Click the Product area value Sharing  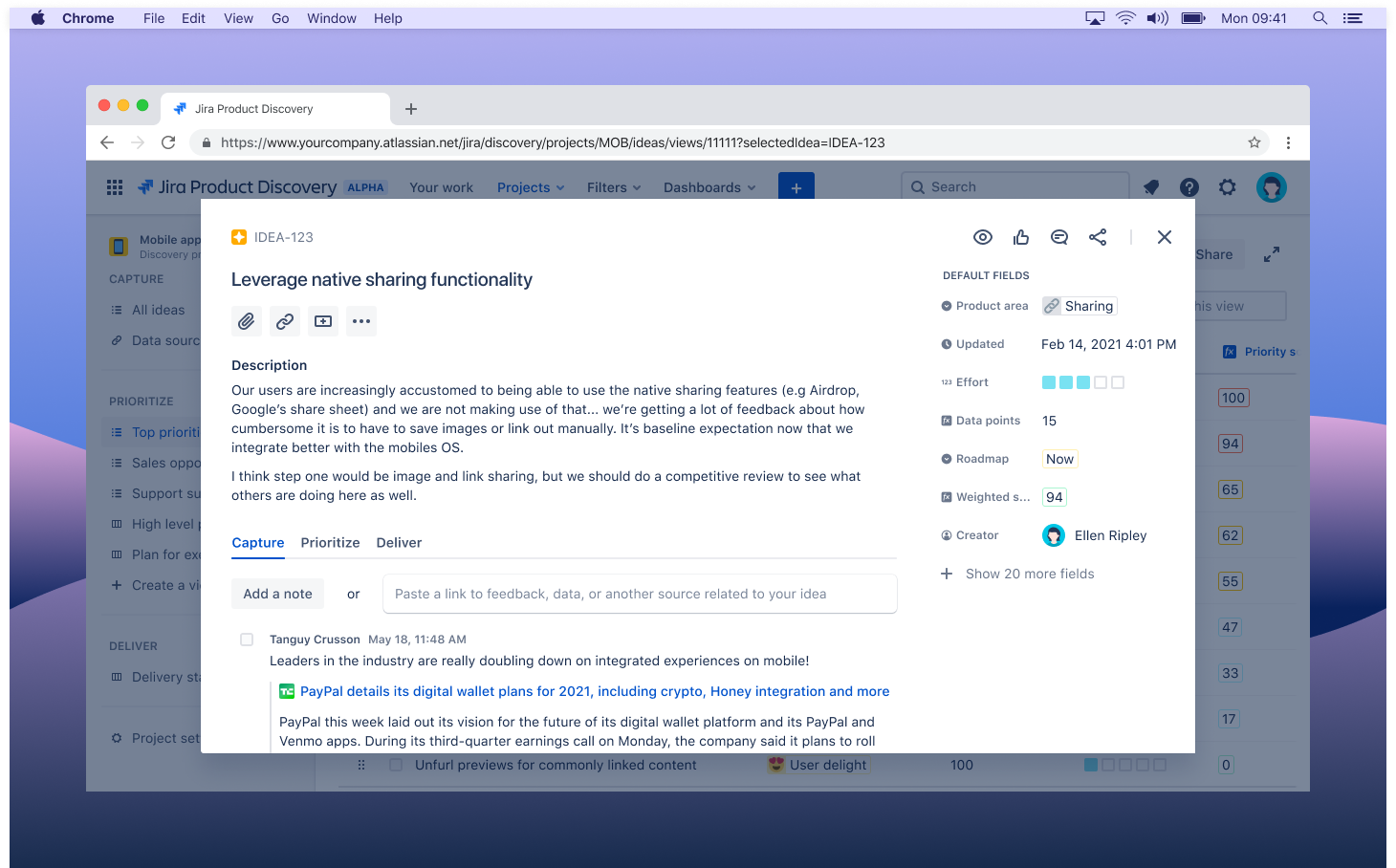[1080, 306]
